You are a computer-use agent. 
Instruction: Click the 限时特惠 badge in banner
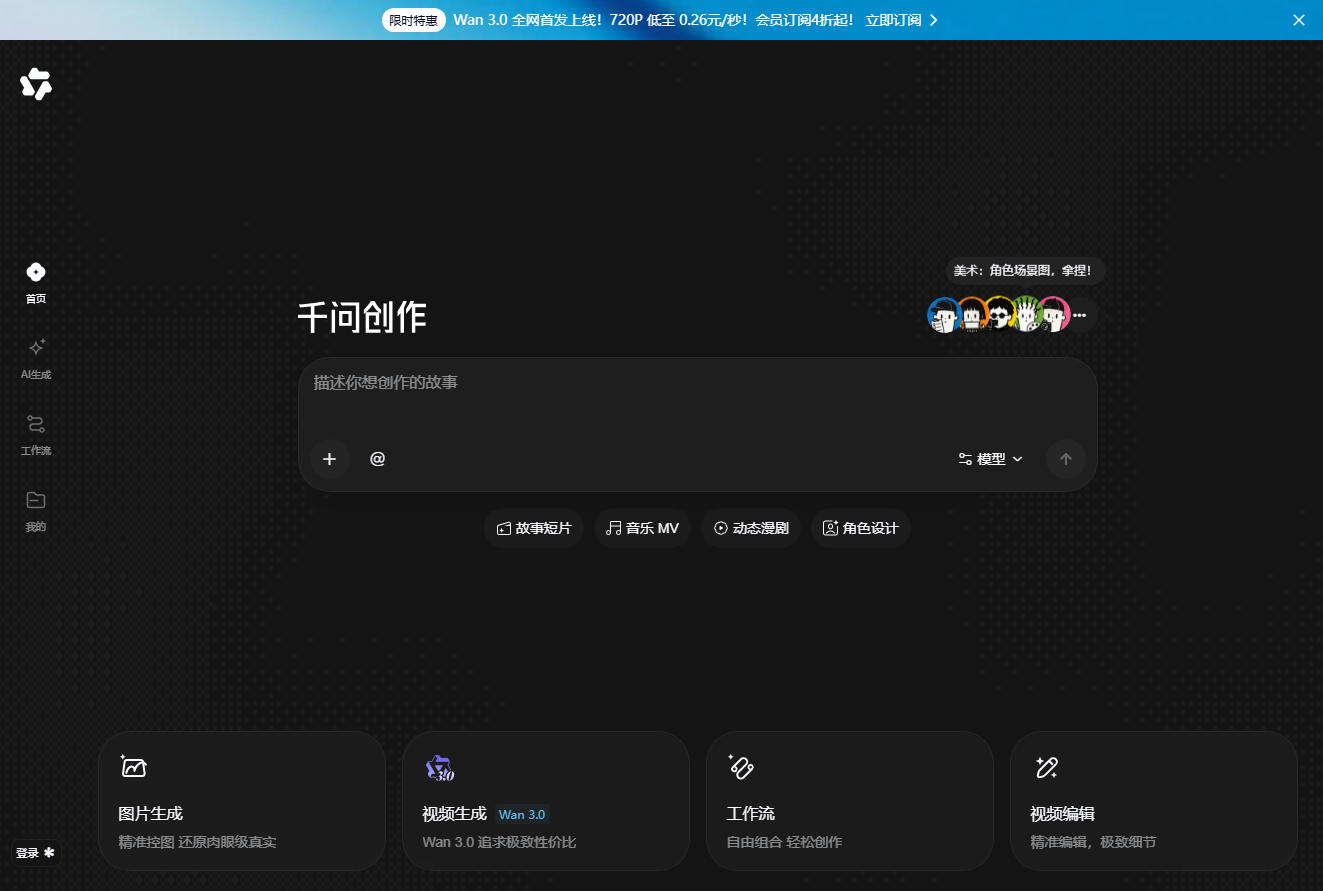(414, 20)
